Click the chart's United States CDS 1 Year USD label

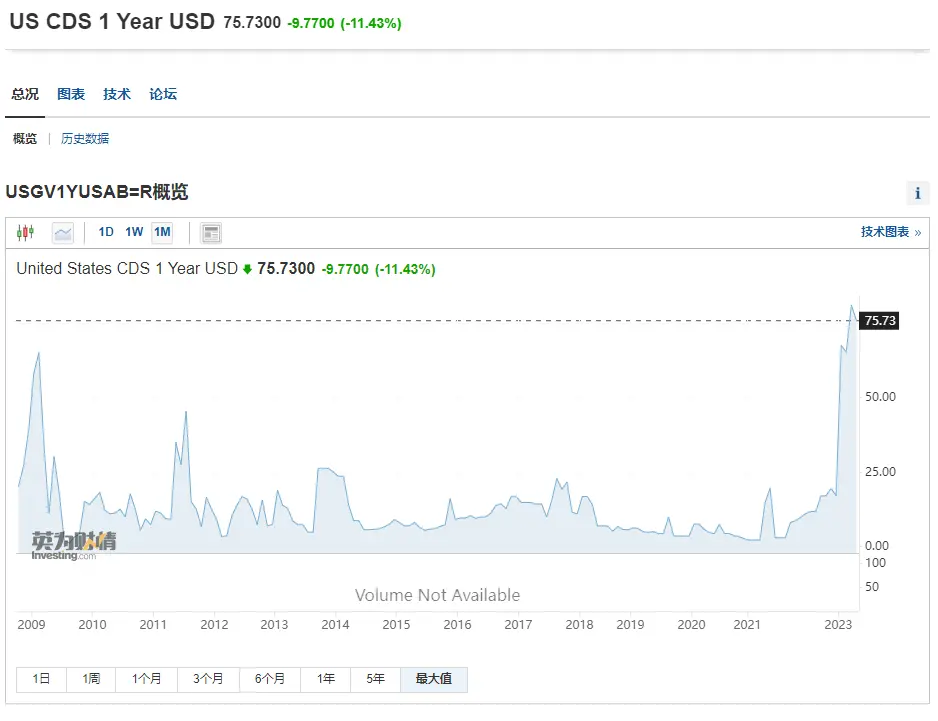click(127, 269)
